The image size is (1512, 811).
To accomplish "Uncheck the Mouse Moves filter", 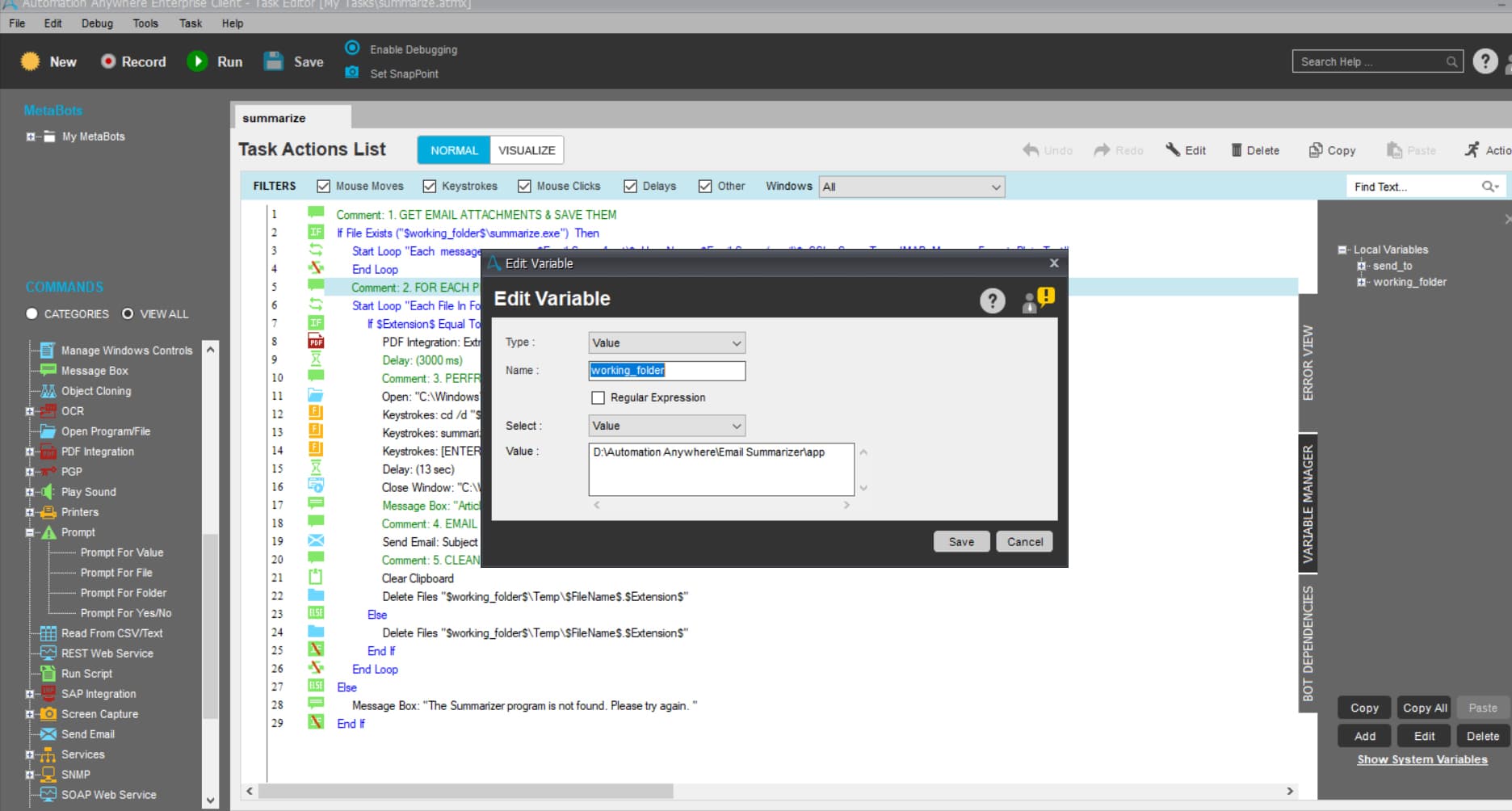I will pyautogui.click(x=324, y=186).
